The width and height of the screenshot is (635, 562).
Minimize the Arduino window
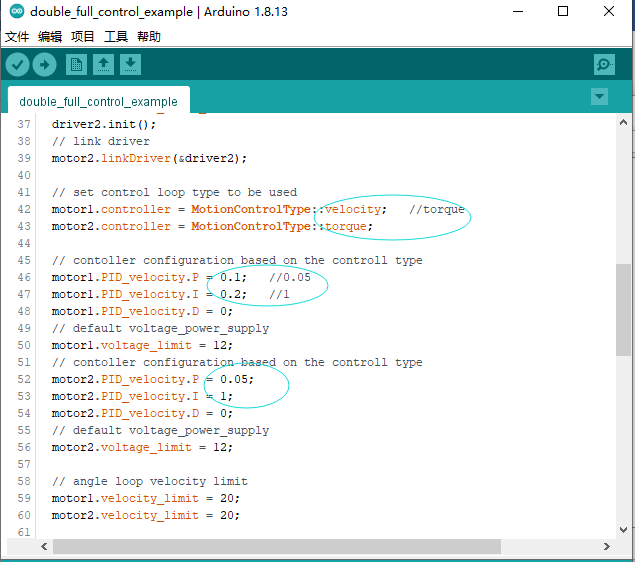pyautogui.click(x=518, y=11)
